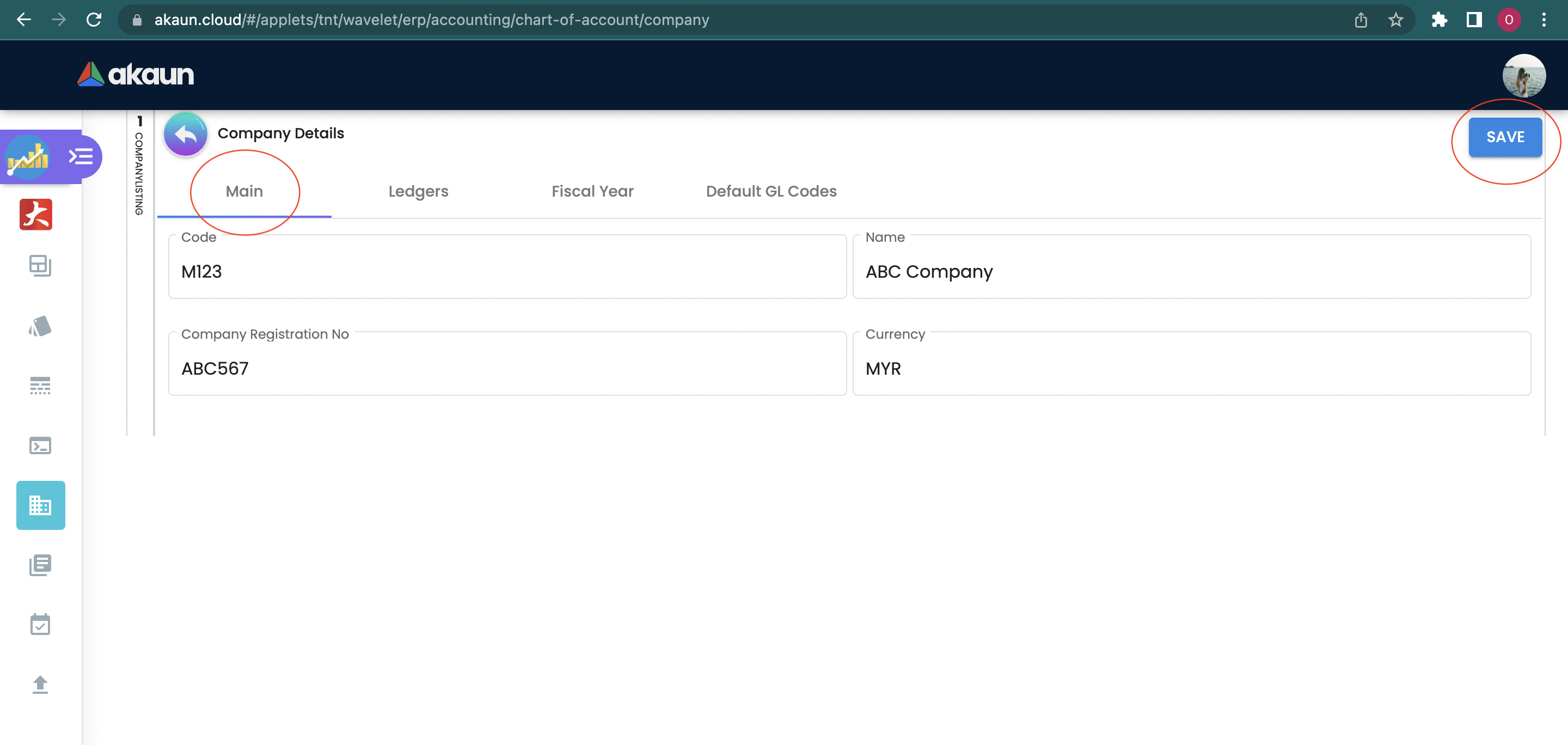This screenshot has height=745, width=1568.
Task: Bookmark page with the star icon
Action: click(1396, 20)
